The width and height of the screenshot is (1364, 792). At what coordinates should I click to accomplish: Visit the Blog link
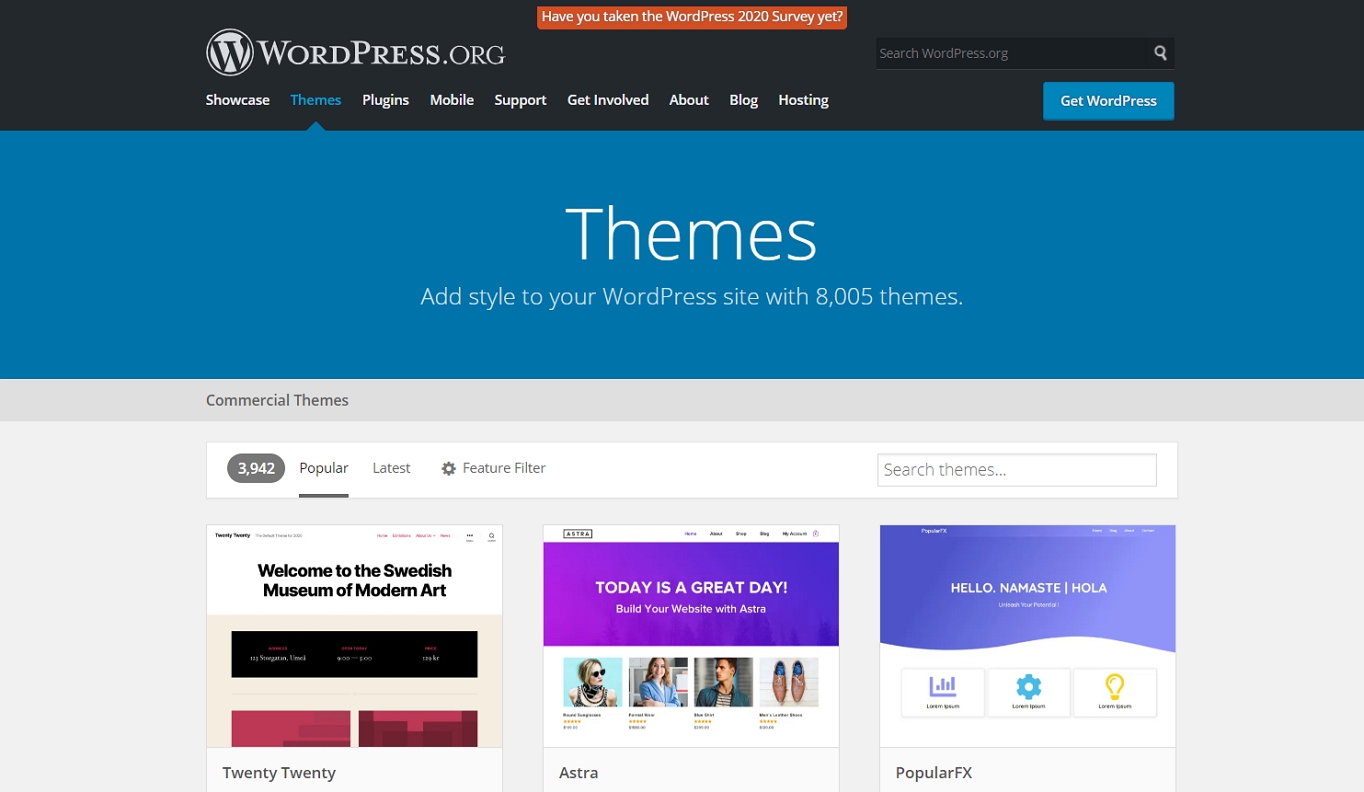coord(744,100)
